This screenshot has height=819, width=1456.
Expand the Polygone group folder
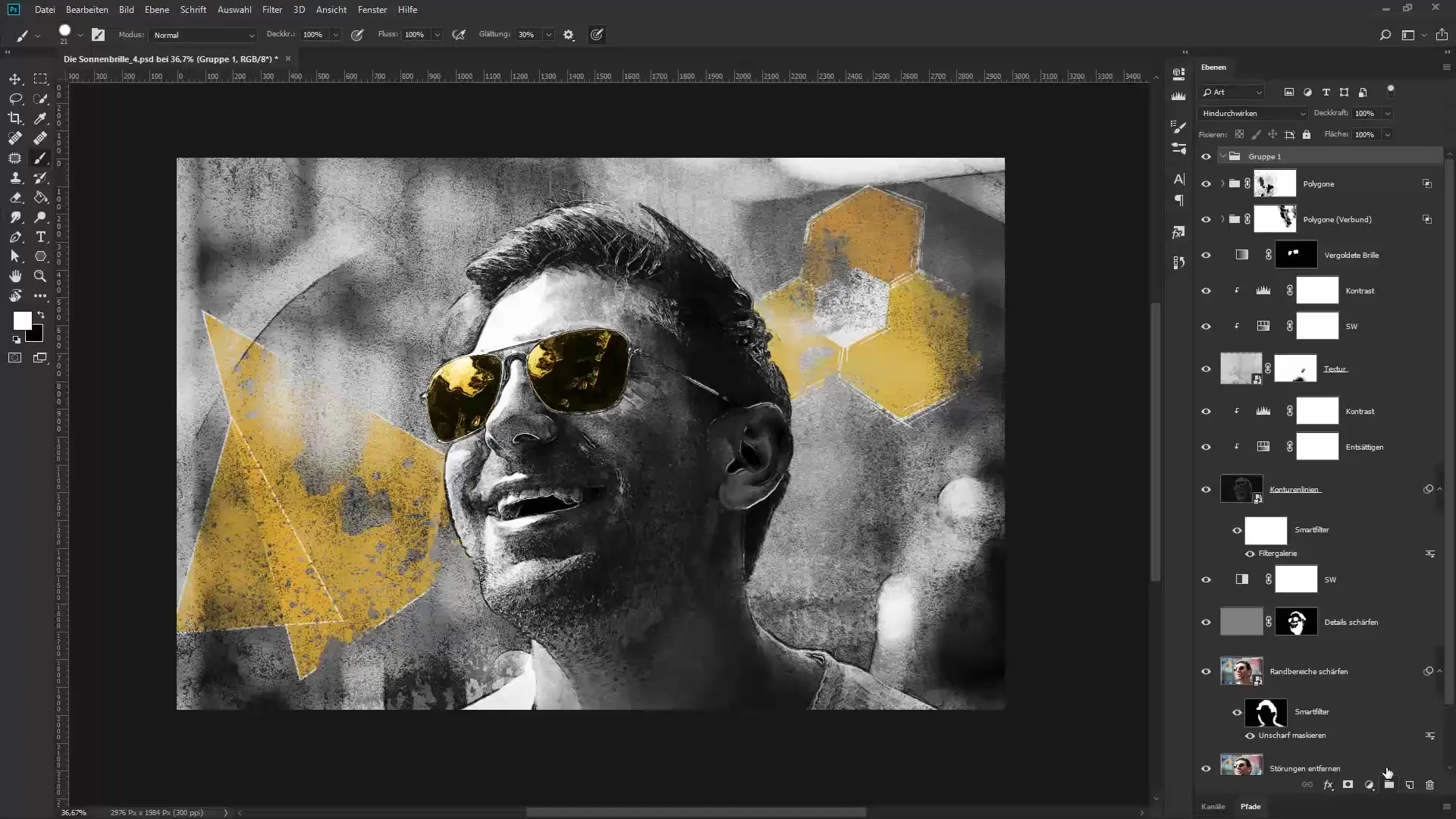point(1222,184)
